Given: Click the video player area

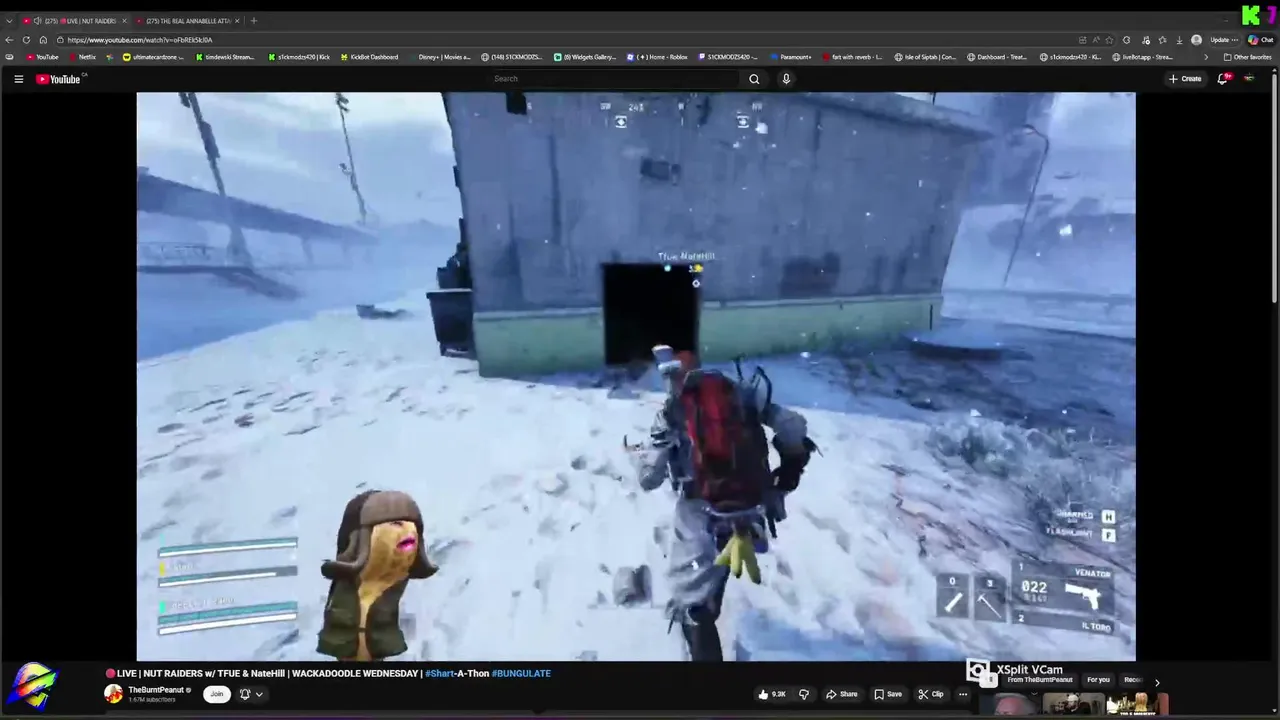Looking at the screenshot, I should (636, 376).
